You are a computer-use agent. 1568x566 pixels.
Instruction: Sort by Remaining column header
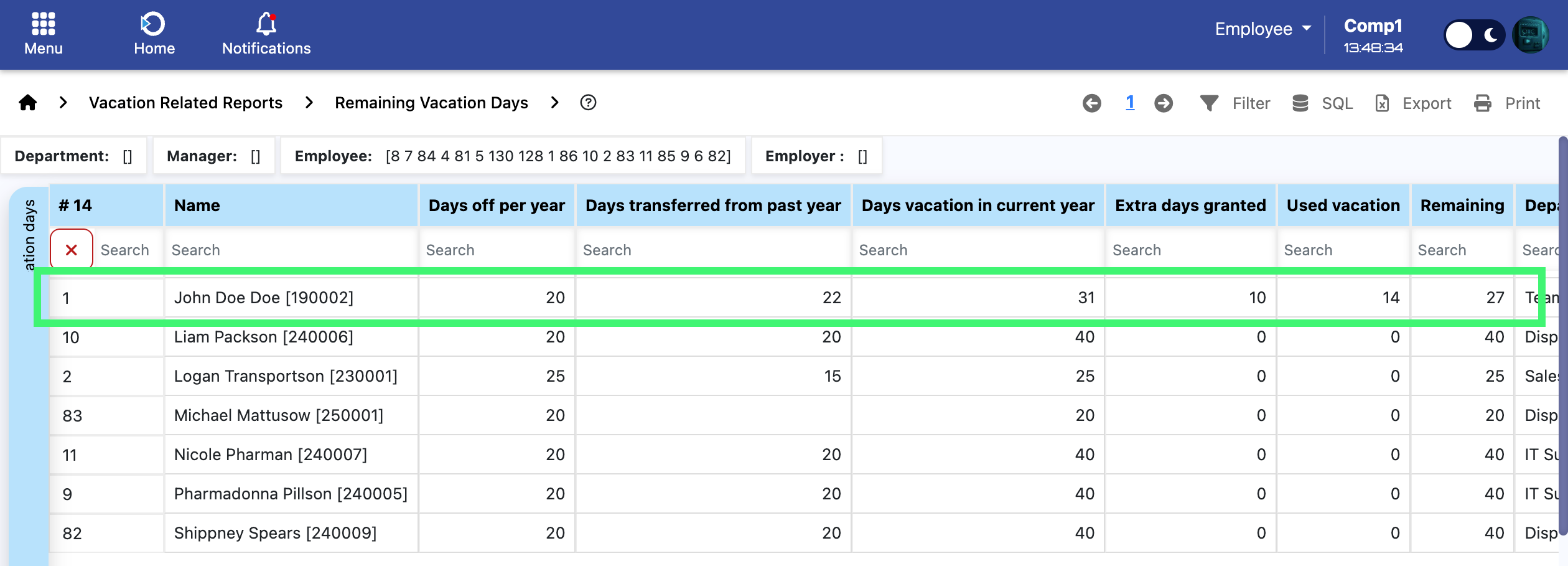click(x=1462, y=205)
